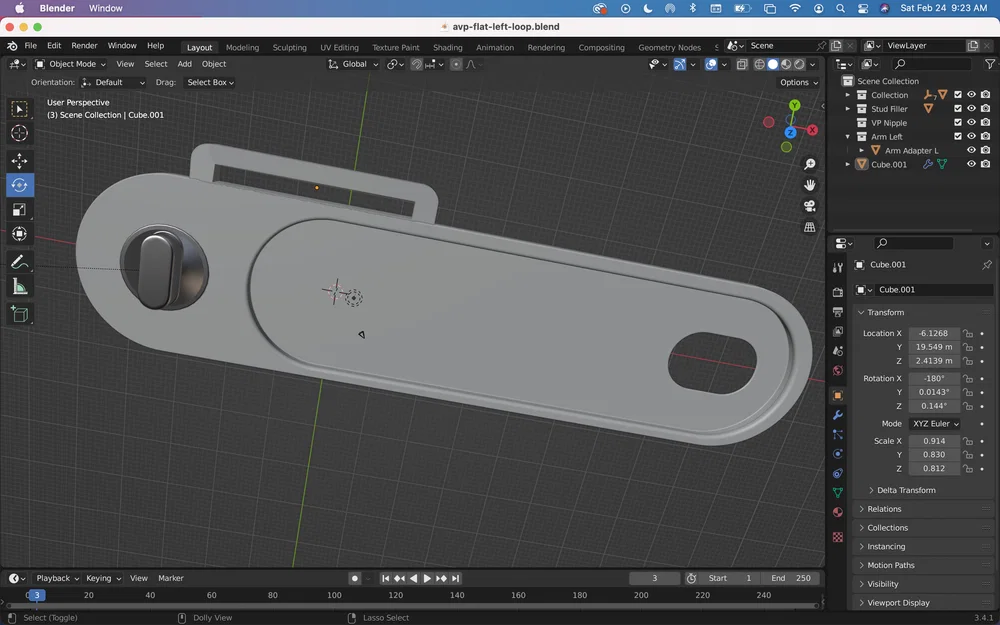This screenshot has width=1000, height=625.
Task: Select the Measure tool
Action: coord(19,287)
